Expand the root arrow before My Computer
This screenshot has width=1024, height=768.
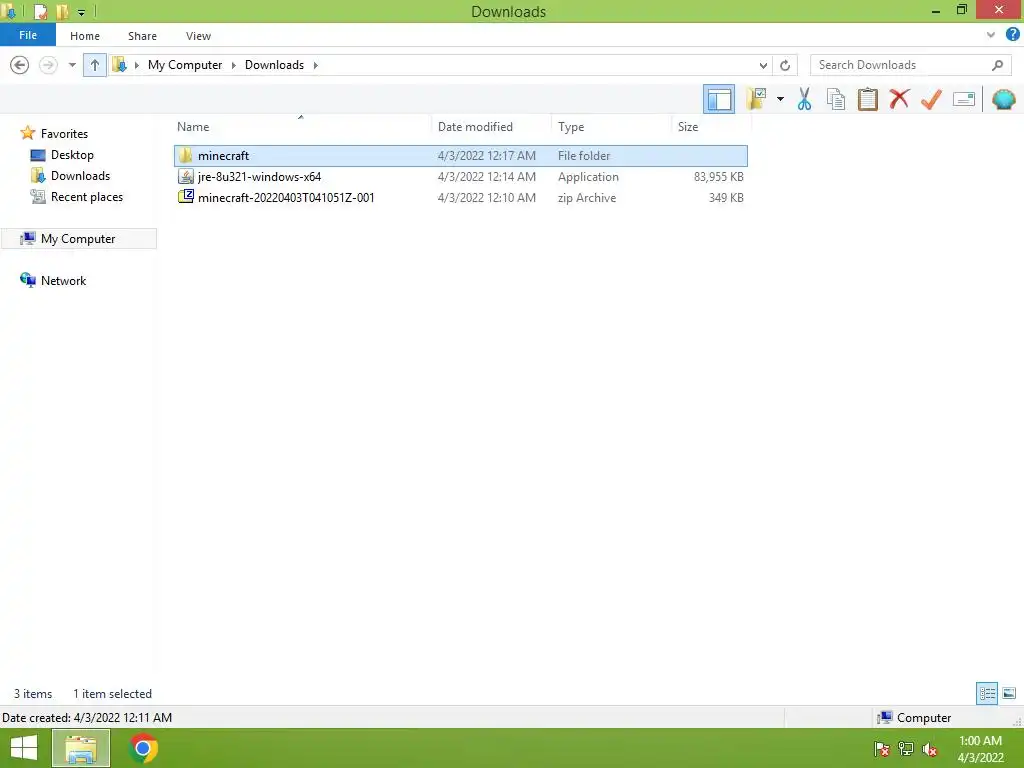[136, 65]
